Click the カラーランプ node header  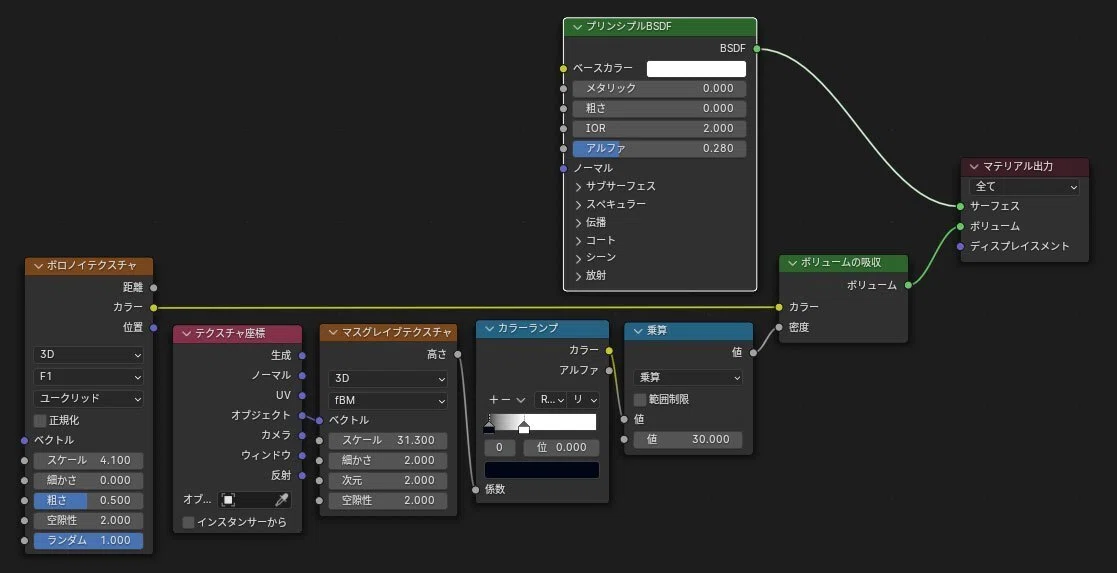[x=542, y=329]
